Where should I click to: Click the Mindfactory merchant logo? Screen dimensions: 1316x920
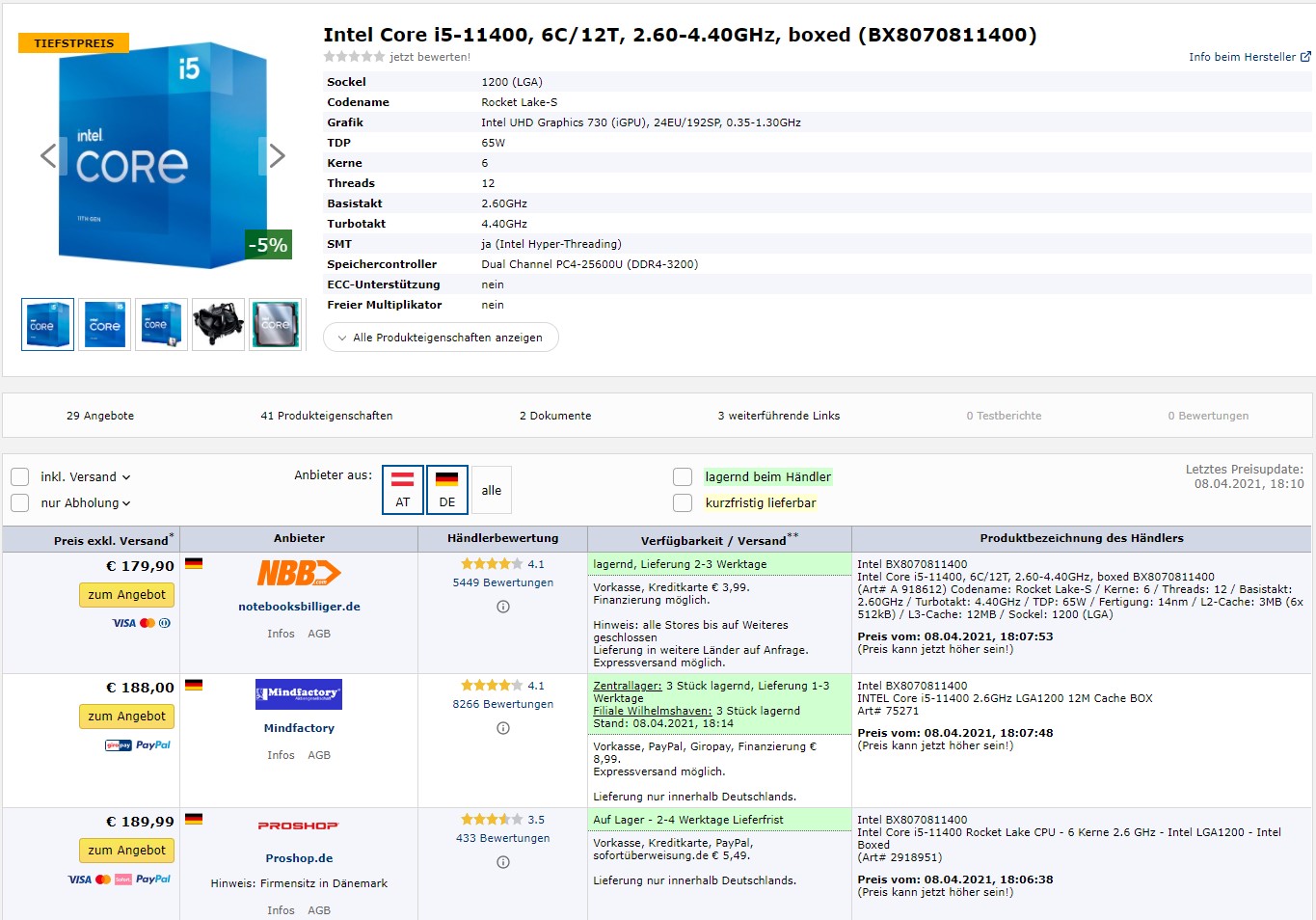click(x=299, y=694)
